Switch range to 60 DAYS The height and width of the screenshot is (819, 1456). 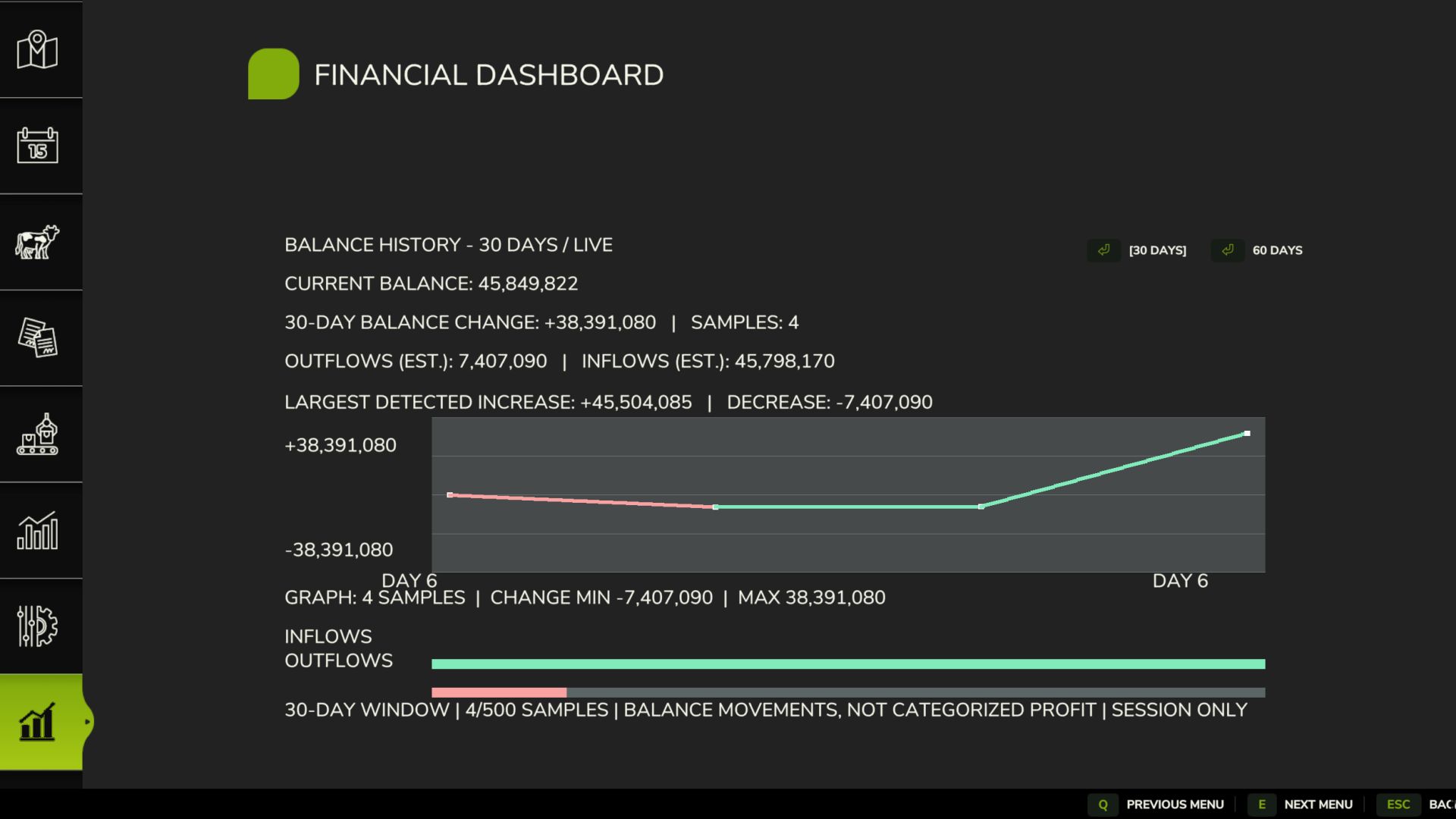click(1277, 250)
